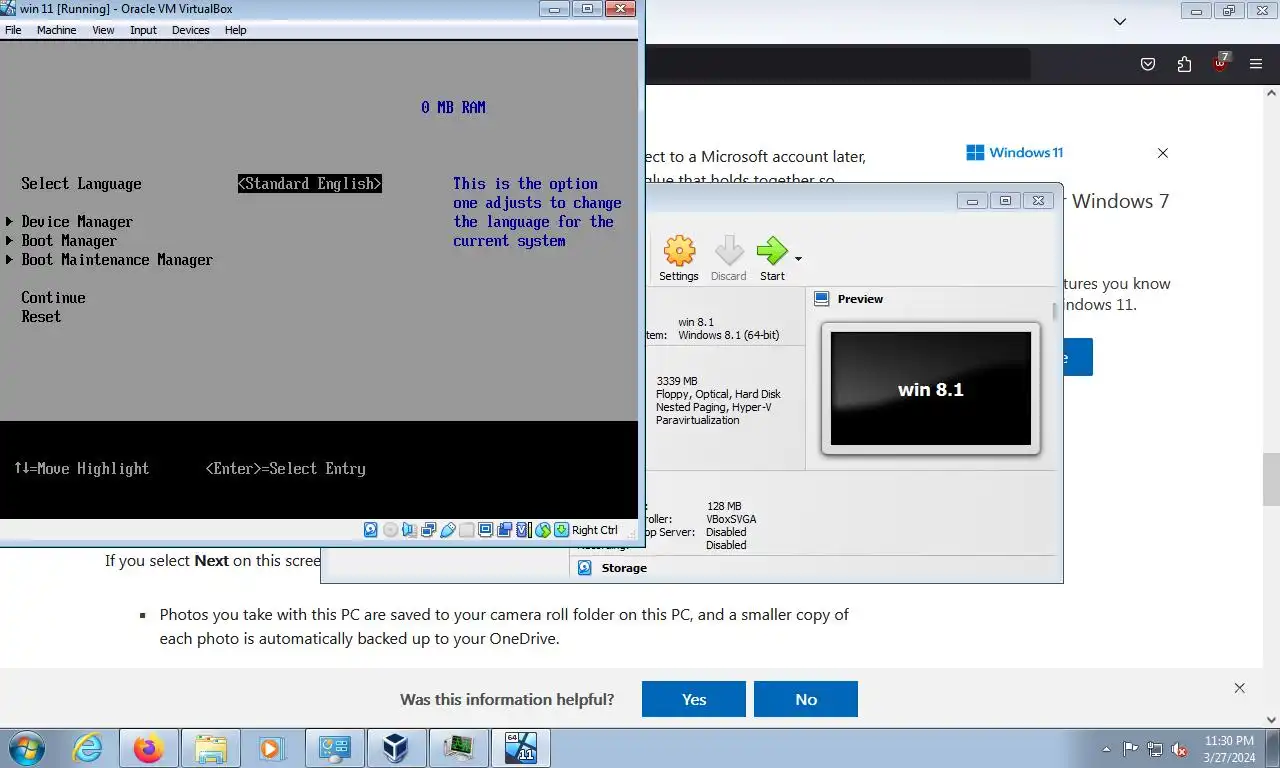
Task: Close the Windows 11 banner with X
Action: [x=1163, y=153]
